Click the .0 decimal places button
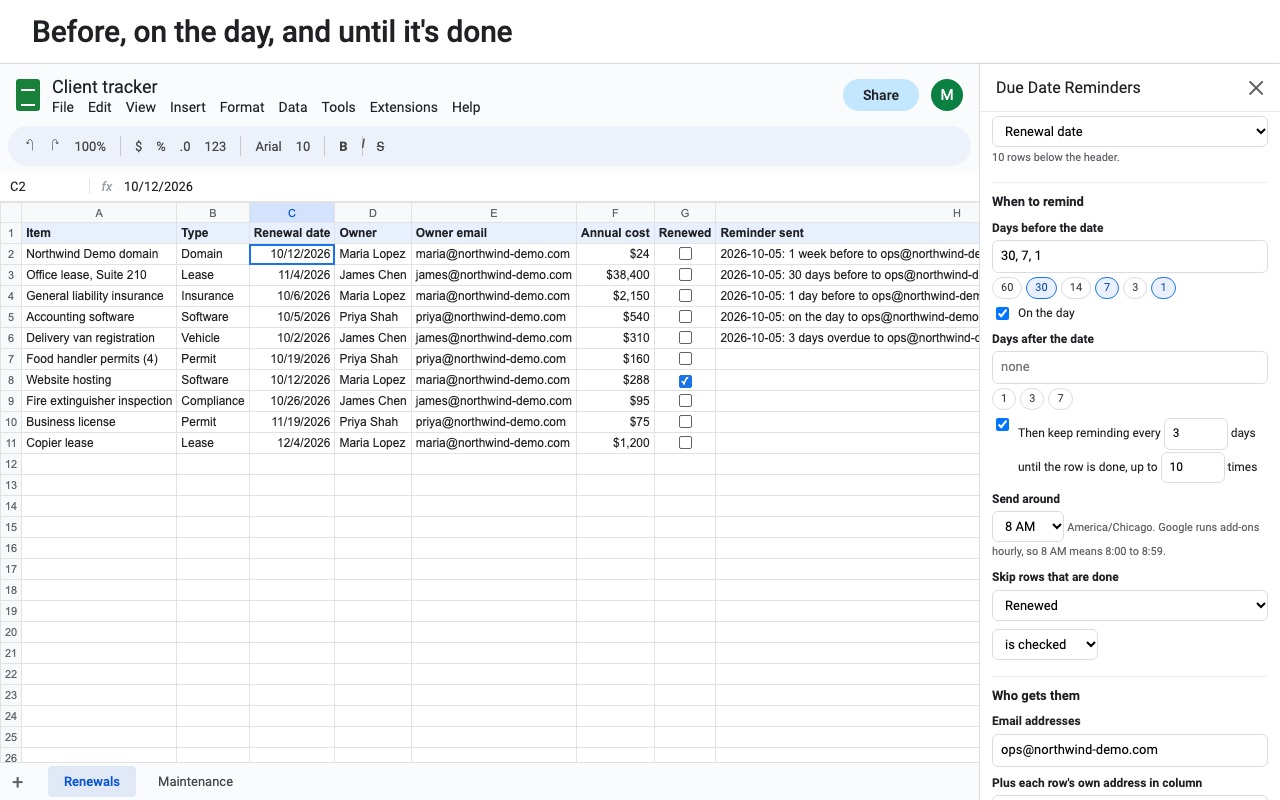Screen dimensions: 1280x800 coord(185,146)
